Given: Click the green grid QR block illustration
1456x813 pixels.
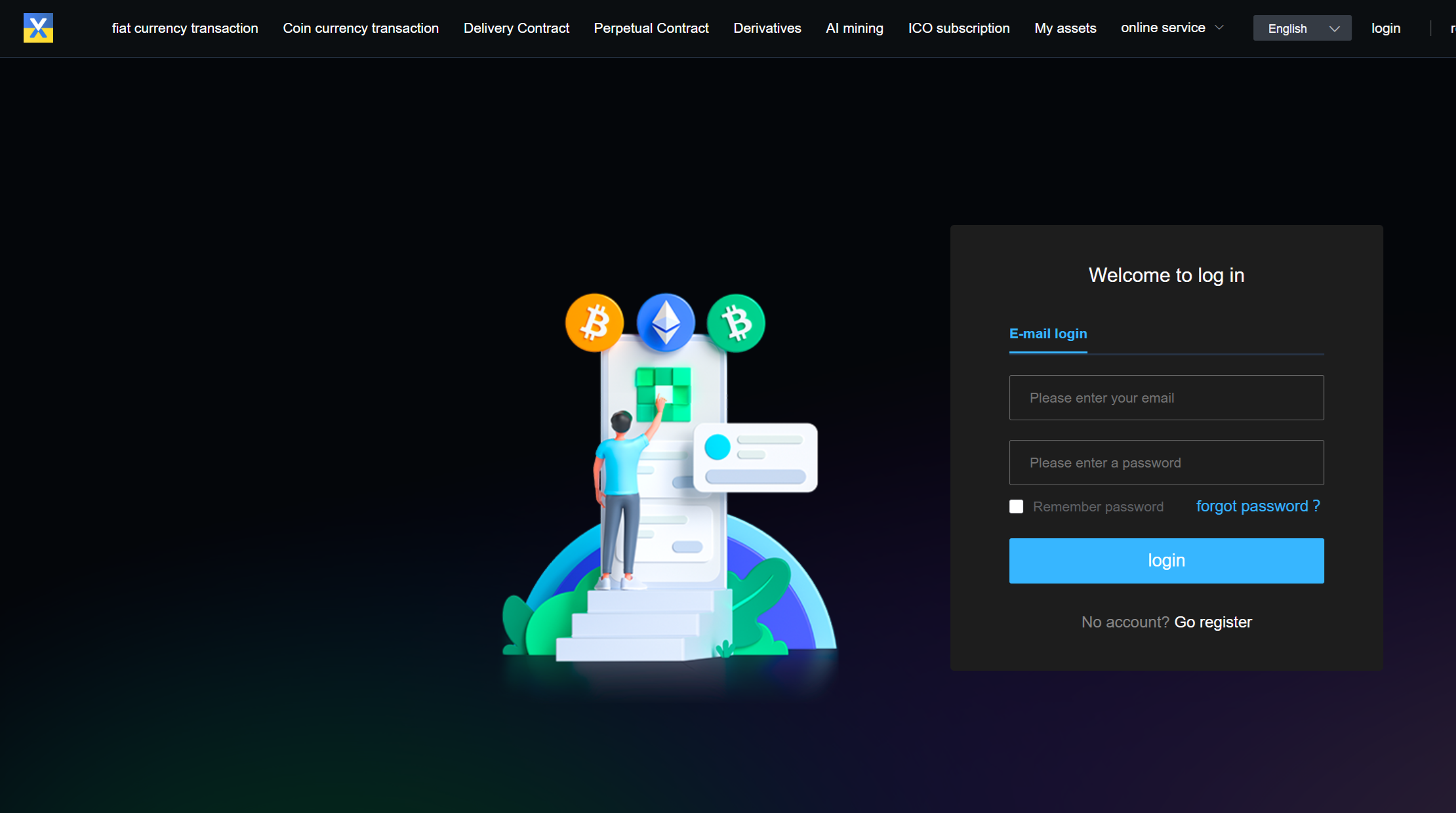Looking at the screenshot, I should pyautogui.click(x=663, y=394).
